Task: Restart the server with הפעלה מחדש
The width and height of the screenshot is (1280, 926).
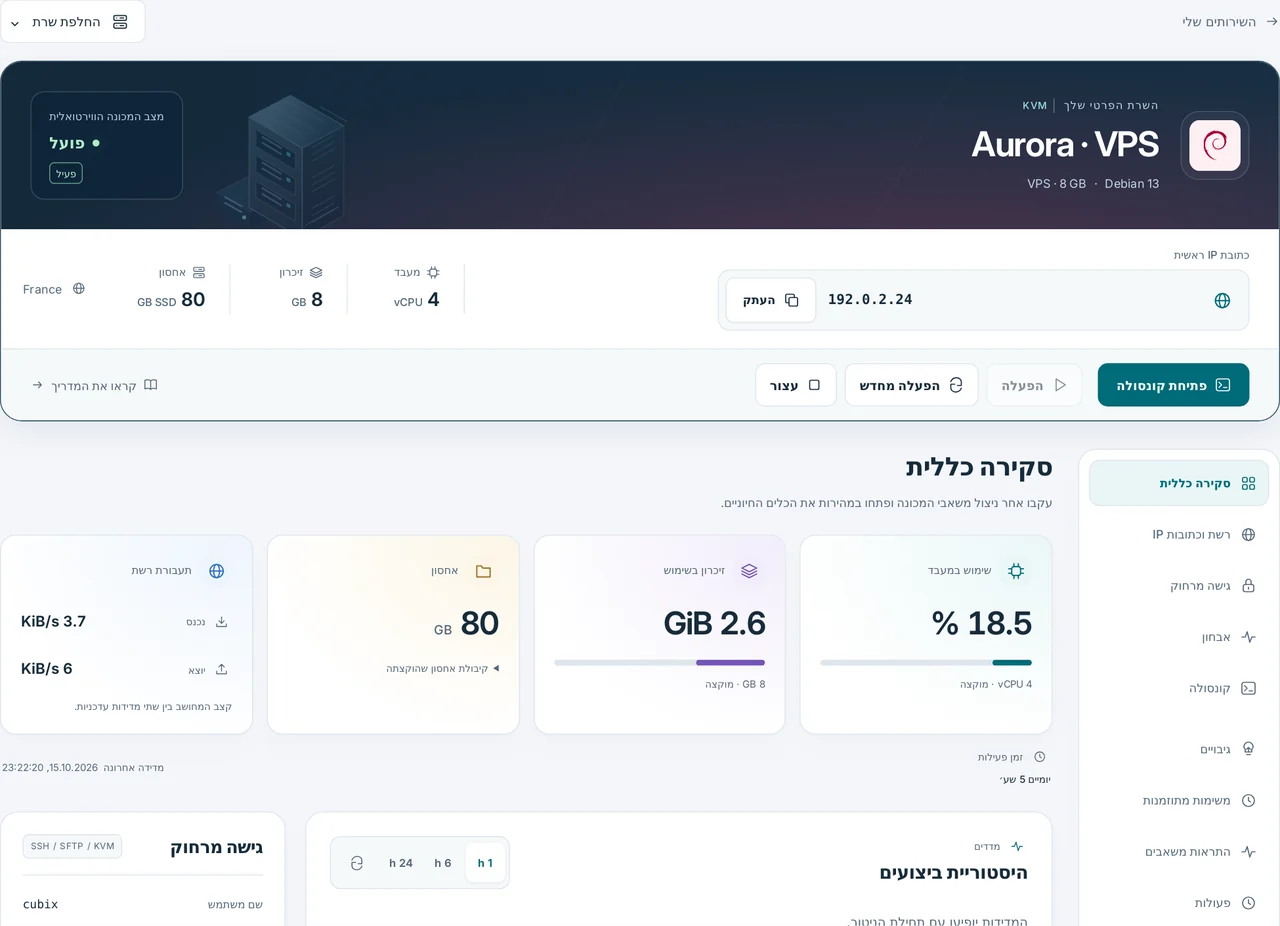Action: 911,385
